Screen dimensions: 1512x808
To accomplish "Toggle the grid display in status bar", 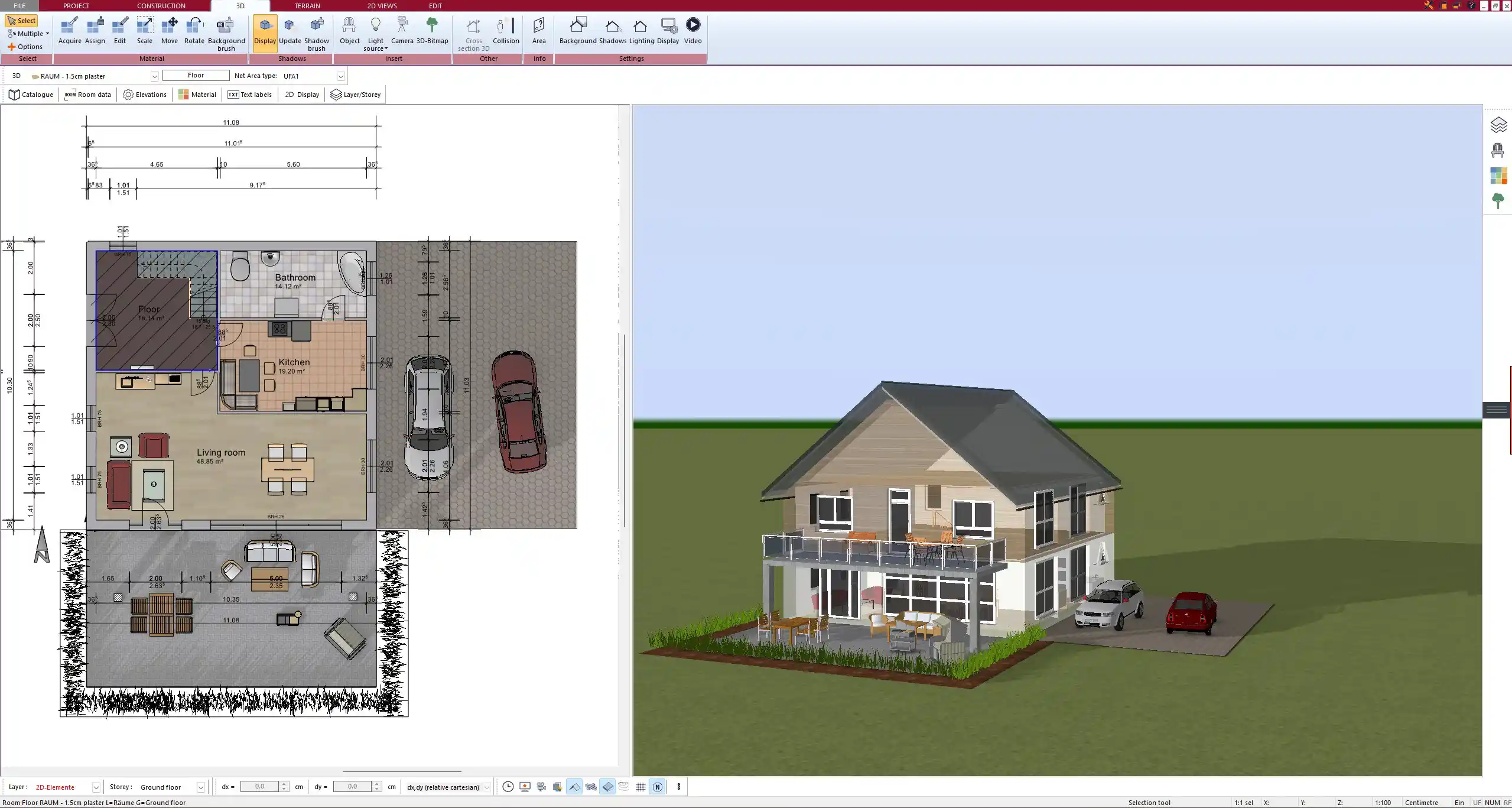I will (640, 787).
